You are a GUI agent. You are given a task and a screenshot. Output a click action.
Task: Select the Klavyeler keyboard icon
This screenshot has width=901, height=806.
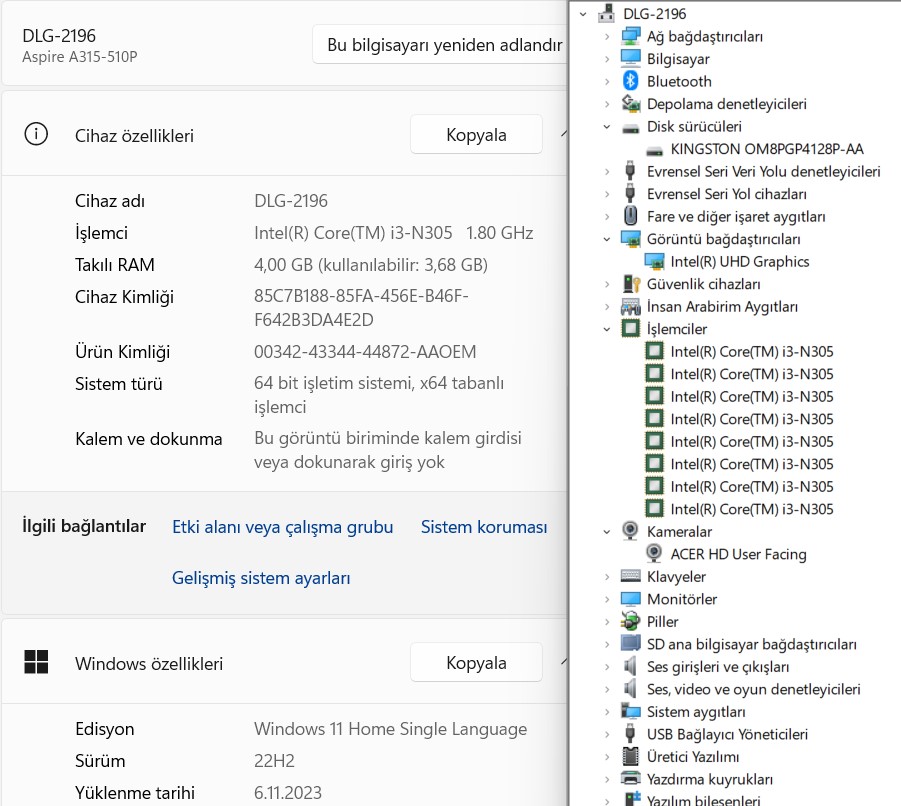(x=630, y=576)
